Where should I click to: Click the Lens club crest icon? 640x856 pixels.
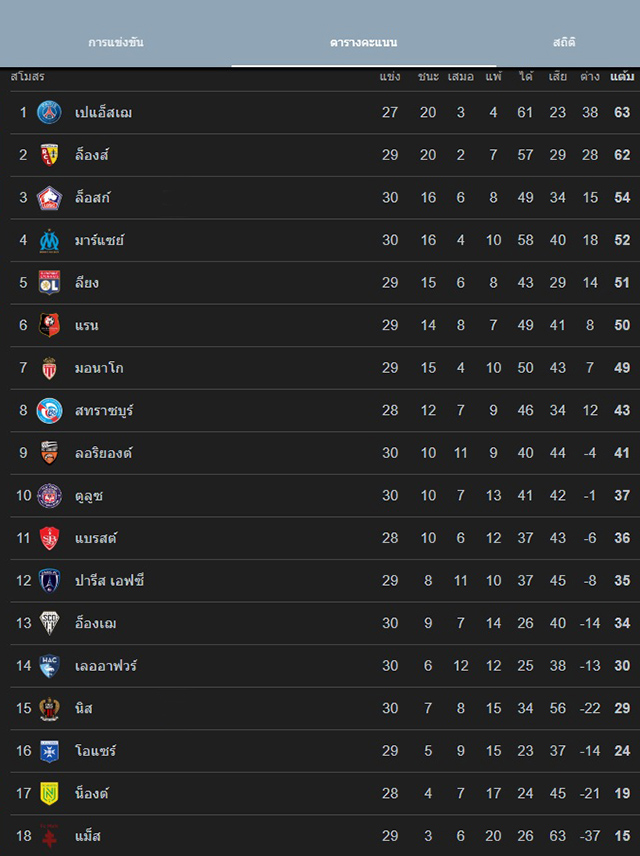(49, 155)
